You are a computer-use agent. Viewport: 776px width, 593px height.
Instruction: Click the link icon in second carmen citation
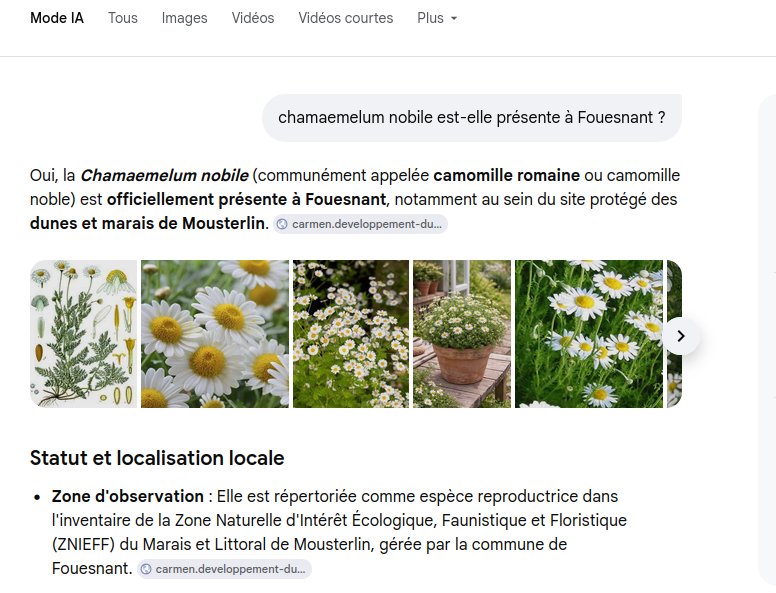click(x=146, y=569)
